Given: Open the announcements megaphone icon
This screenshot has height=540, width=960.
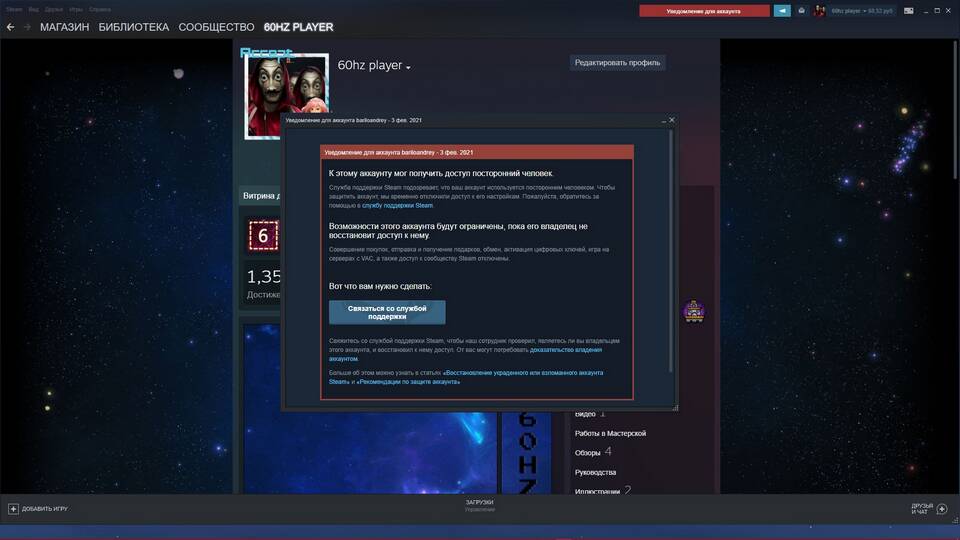Looking at the screenshot, I should [x=782, y=10].
